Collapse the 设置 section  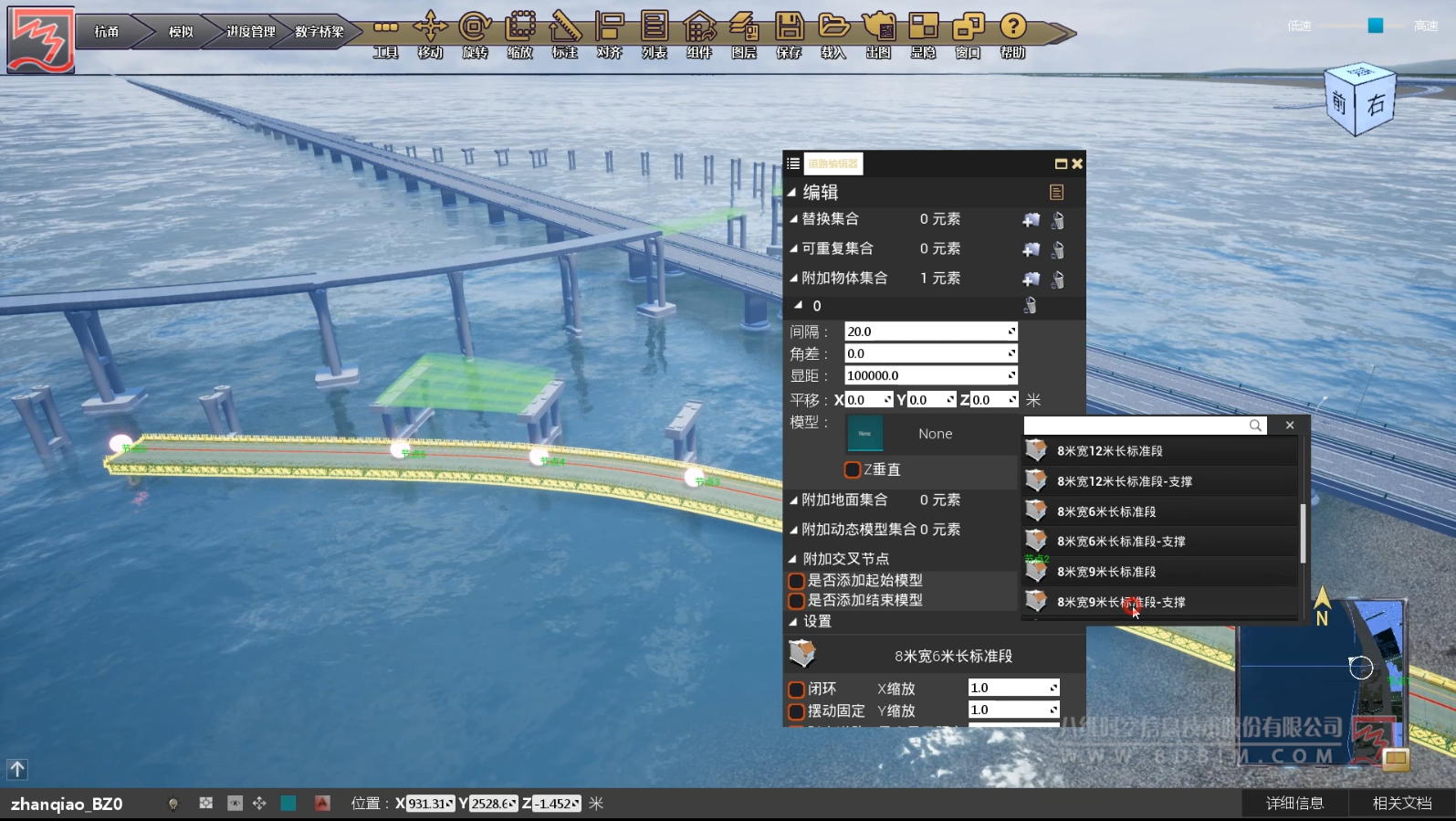(792, 621)
